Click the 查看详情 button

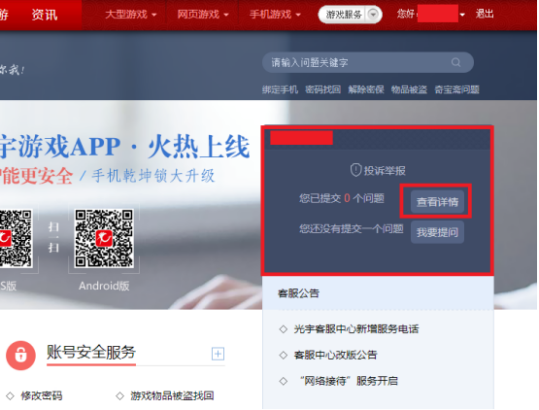click(437, 202)
